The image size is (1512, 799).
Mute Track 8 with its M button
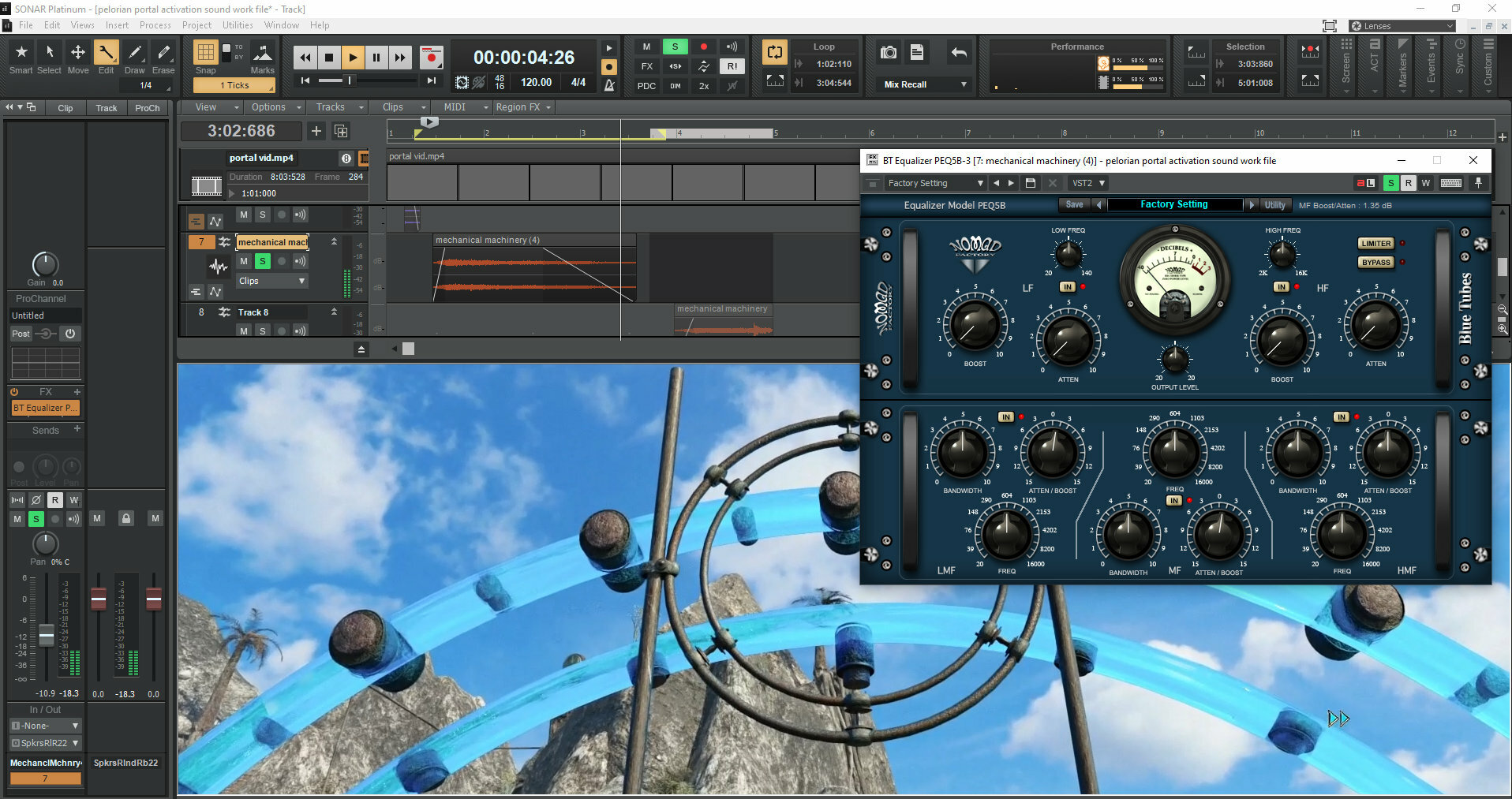pos(244,330)
